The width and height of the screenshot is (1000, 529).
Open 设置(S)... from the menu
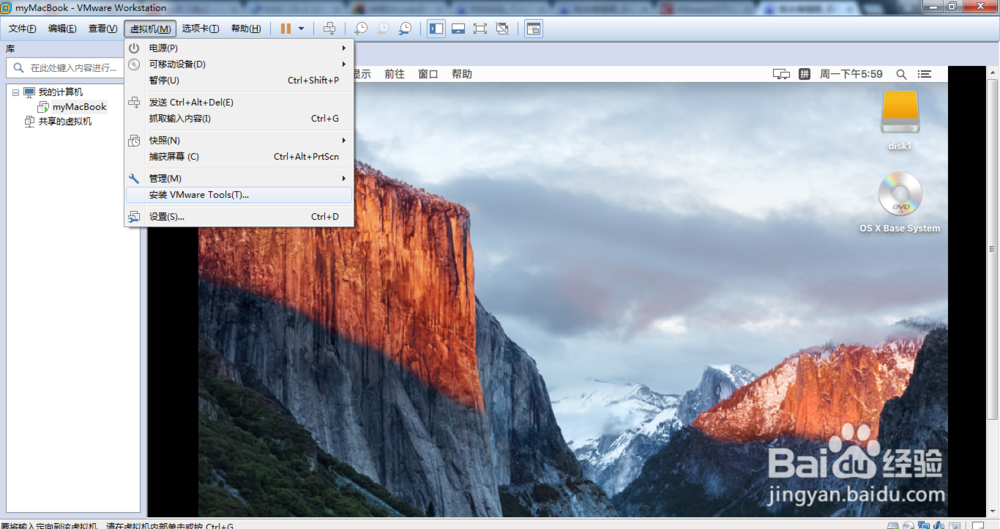239,217
